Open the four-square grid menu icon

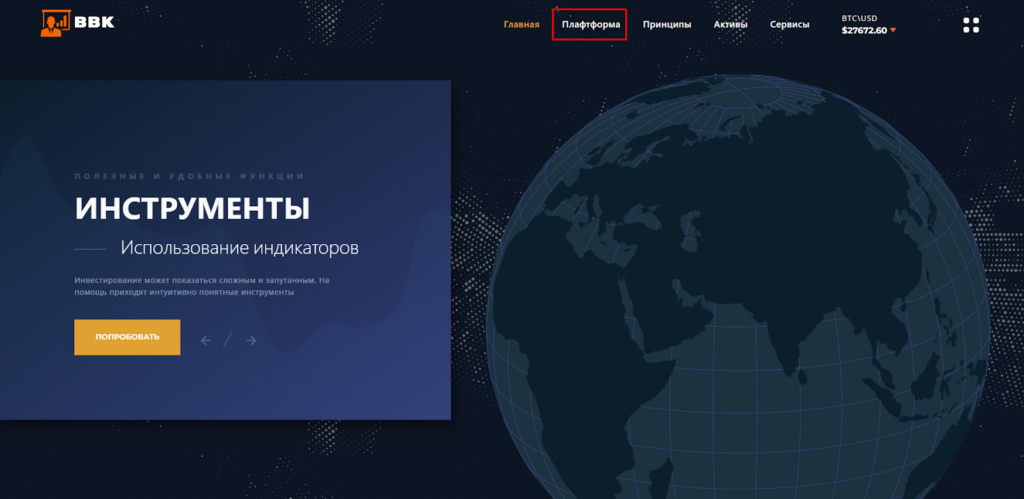click(x=971, y=25)
